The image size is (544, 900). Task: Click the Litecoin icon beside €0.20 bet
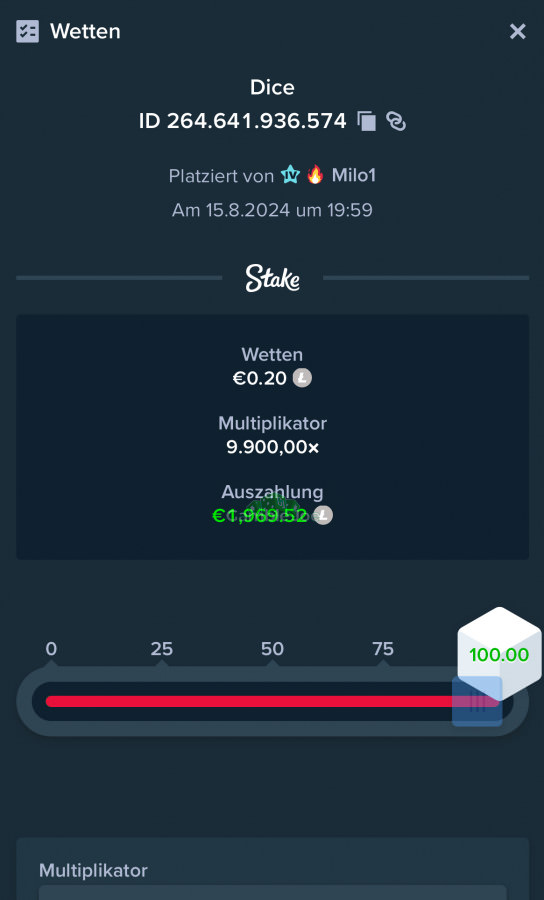point(302,378)
